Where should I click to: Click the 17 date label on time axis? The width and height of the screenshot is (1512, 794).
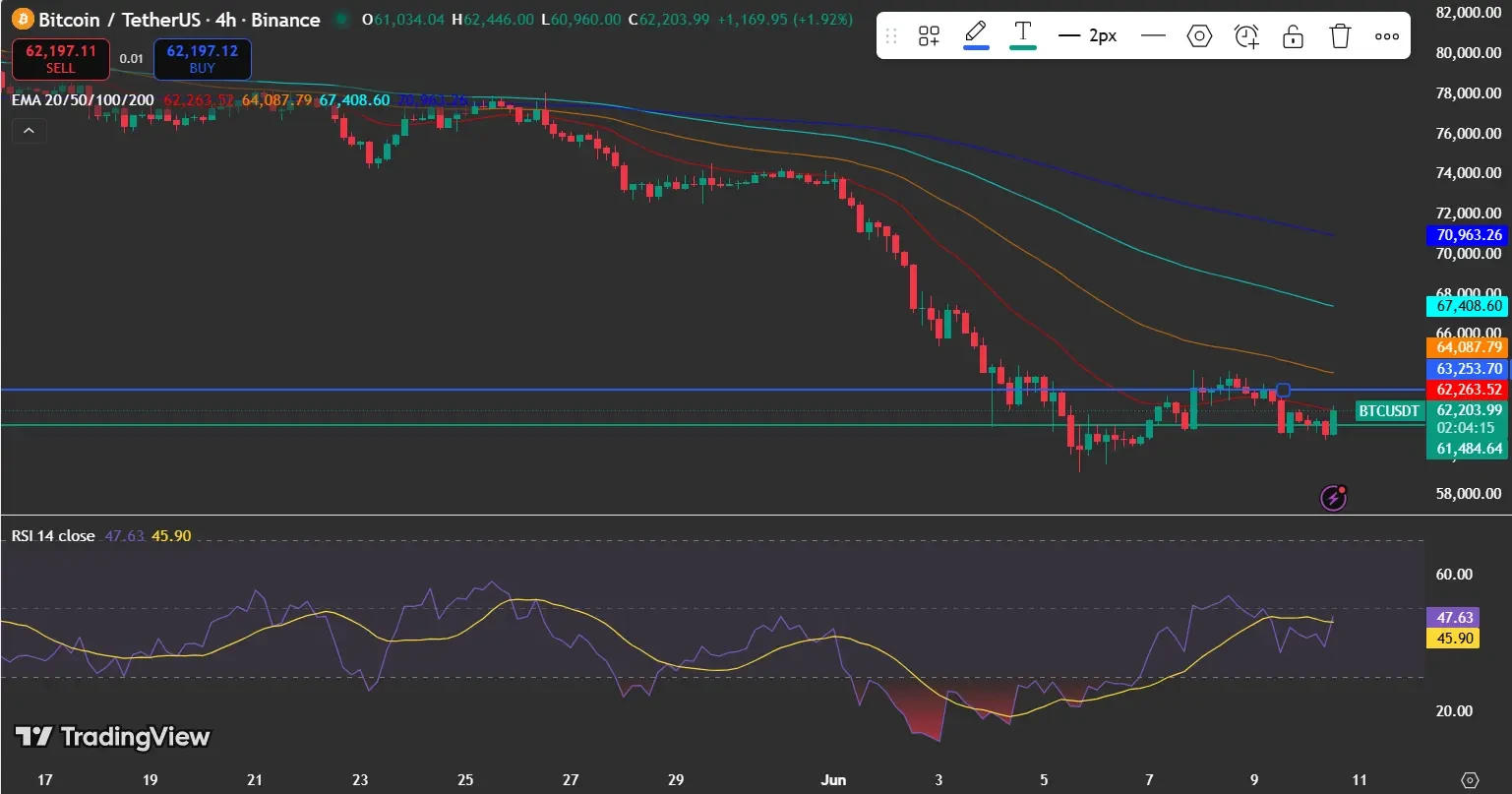(x=45, y=779)
